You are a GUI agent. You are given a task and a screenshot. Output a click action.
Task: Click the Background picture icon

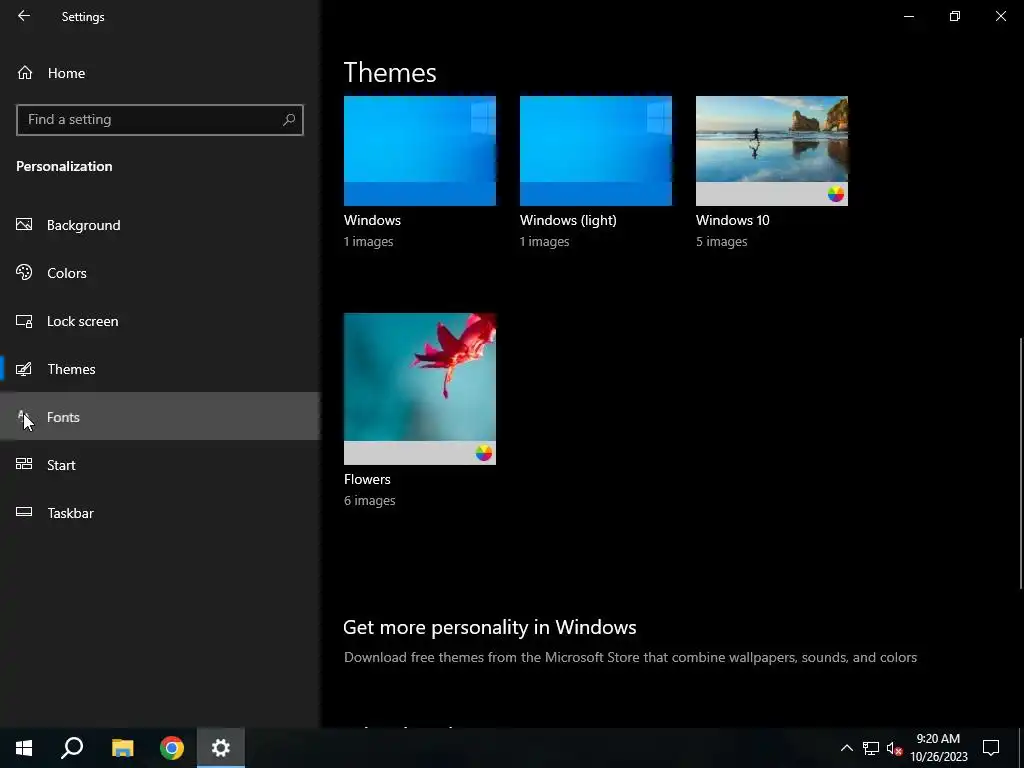click(24, 225)
